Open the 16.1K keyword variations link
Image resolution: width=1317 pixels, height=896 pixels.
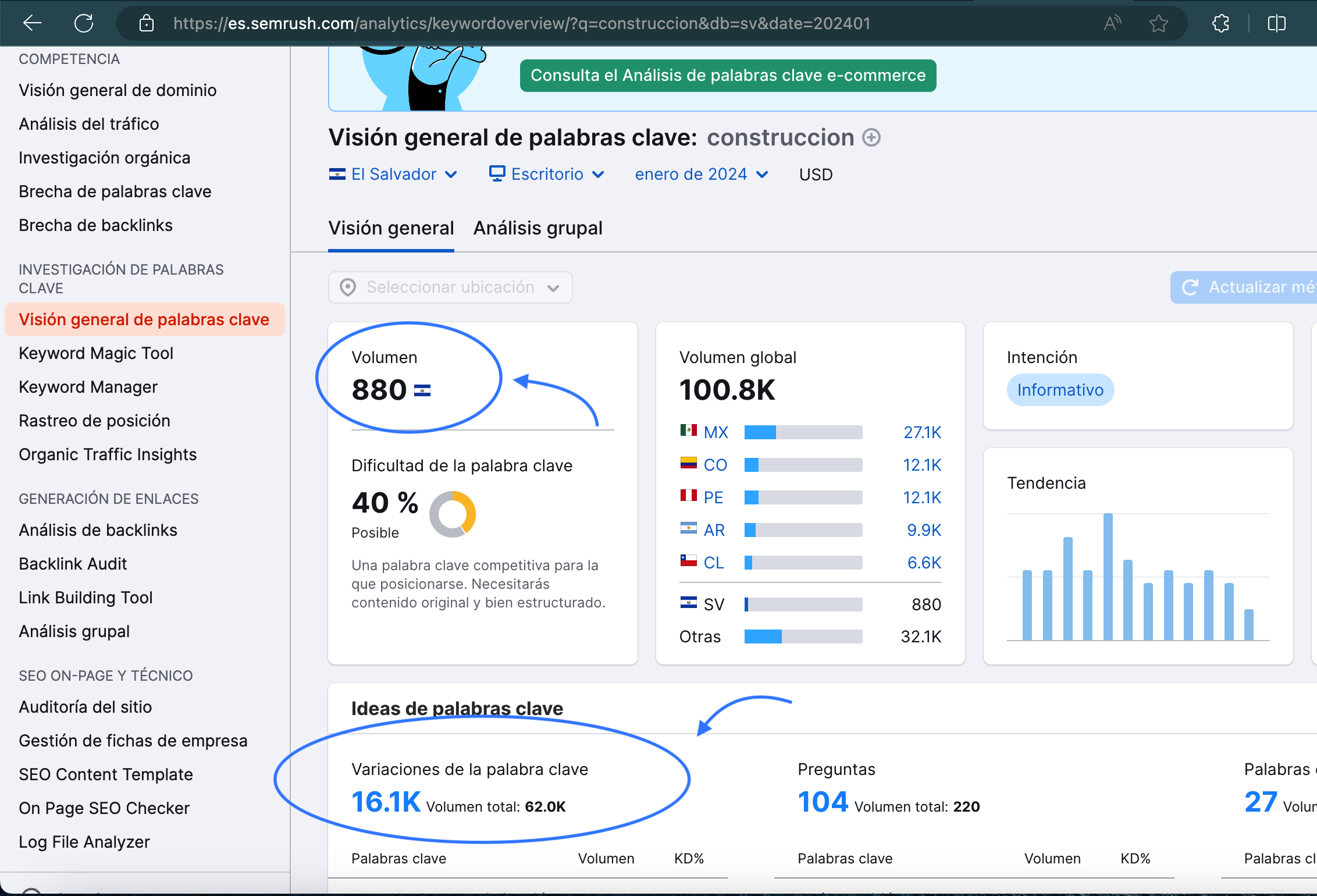point(386,802)
